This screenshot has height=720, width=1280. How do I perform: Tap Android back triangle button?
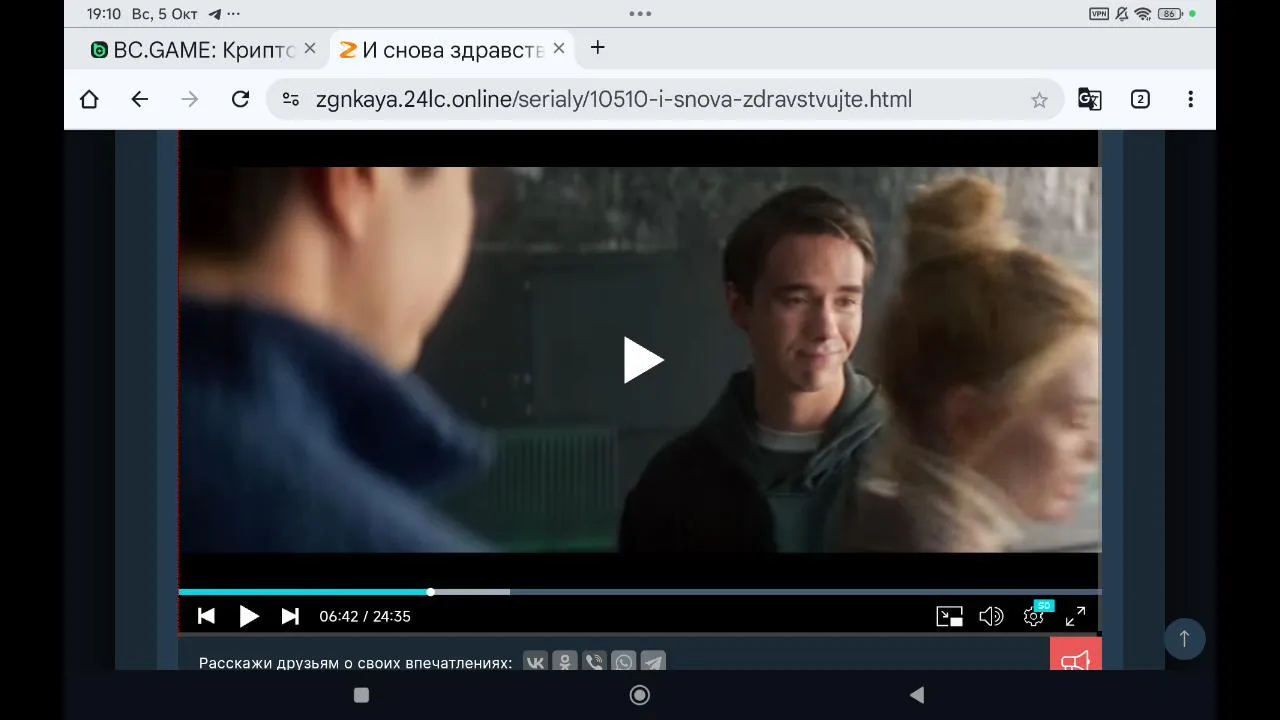pos(917,695)
